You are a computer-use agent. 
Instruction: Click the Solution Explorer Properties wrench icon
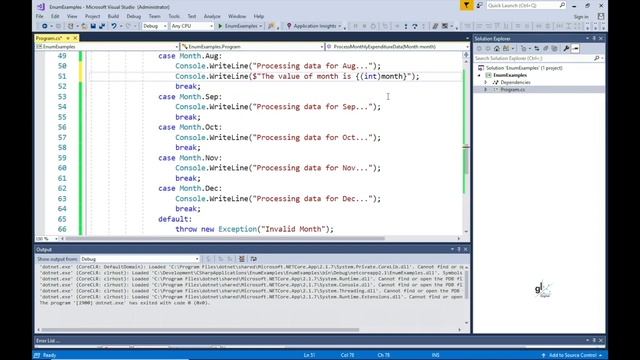tap(567, 49)
